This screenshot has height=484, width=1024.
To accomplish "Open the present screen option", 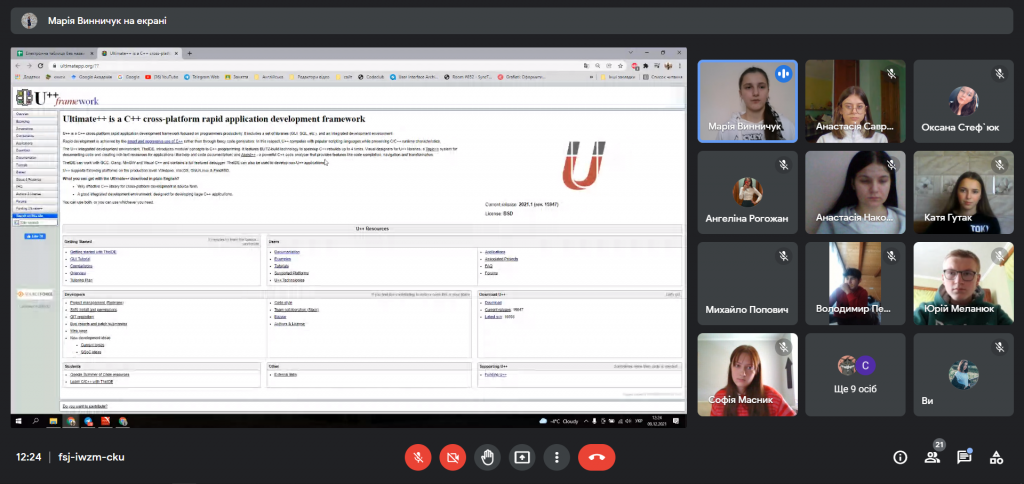I will tap(522, 457).
